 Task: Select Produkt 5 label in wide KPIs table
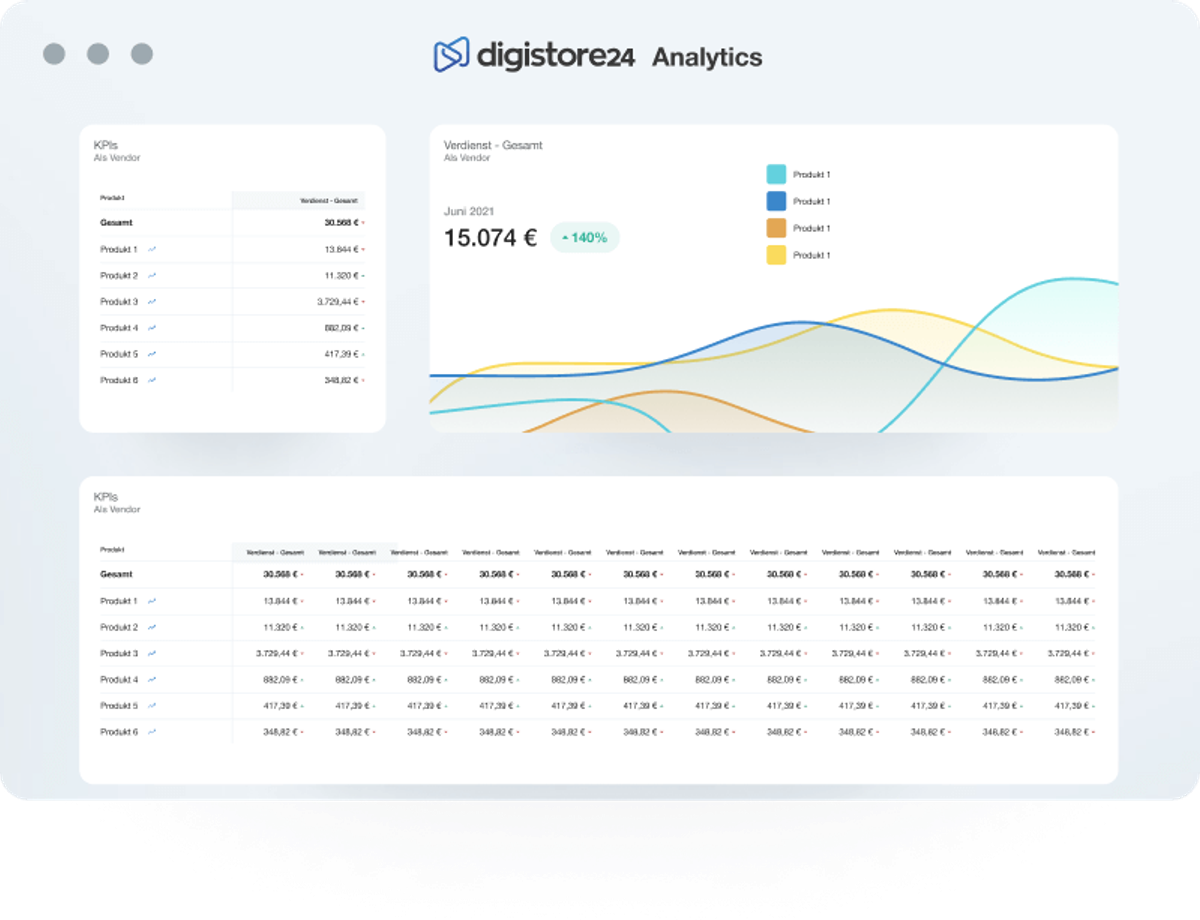click(119, 706)
